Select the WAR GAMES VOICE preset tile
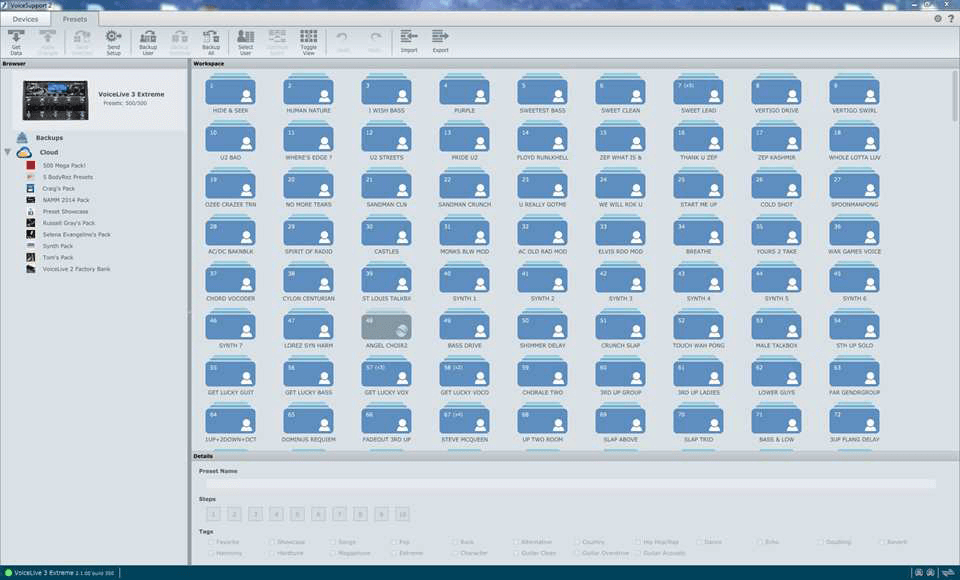960x580 pixels. click(854, 235)
